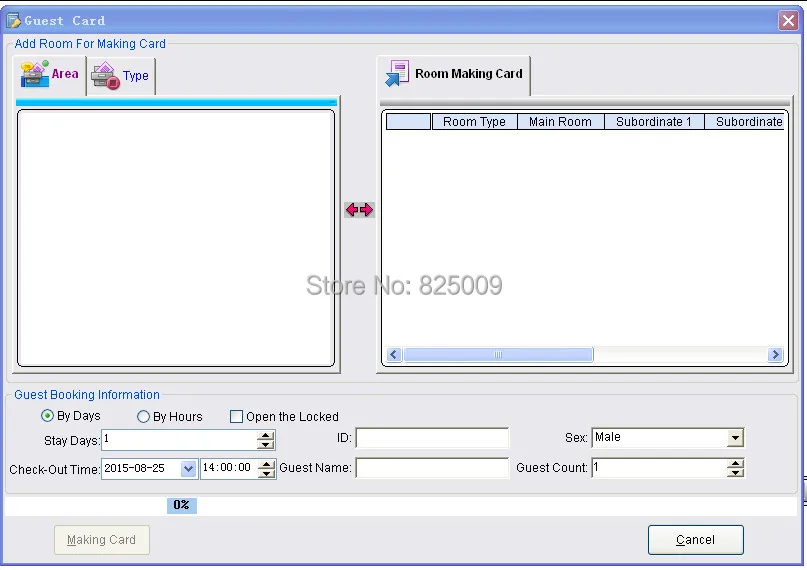
Task: Switch to the Type tab
Action: pyautogui.click(x=121, y=76)
